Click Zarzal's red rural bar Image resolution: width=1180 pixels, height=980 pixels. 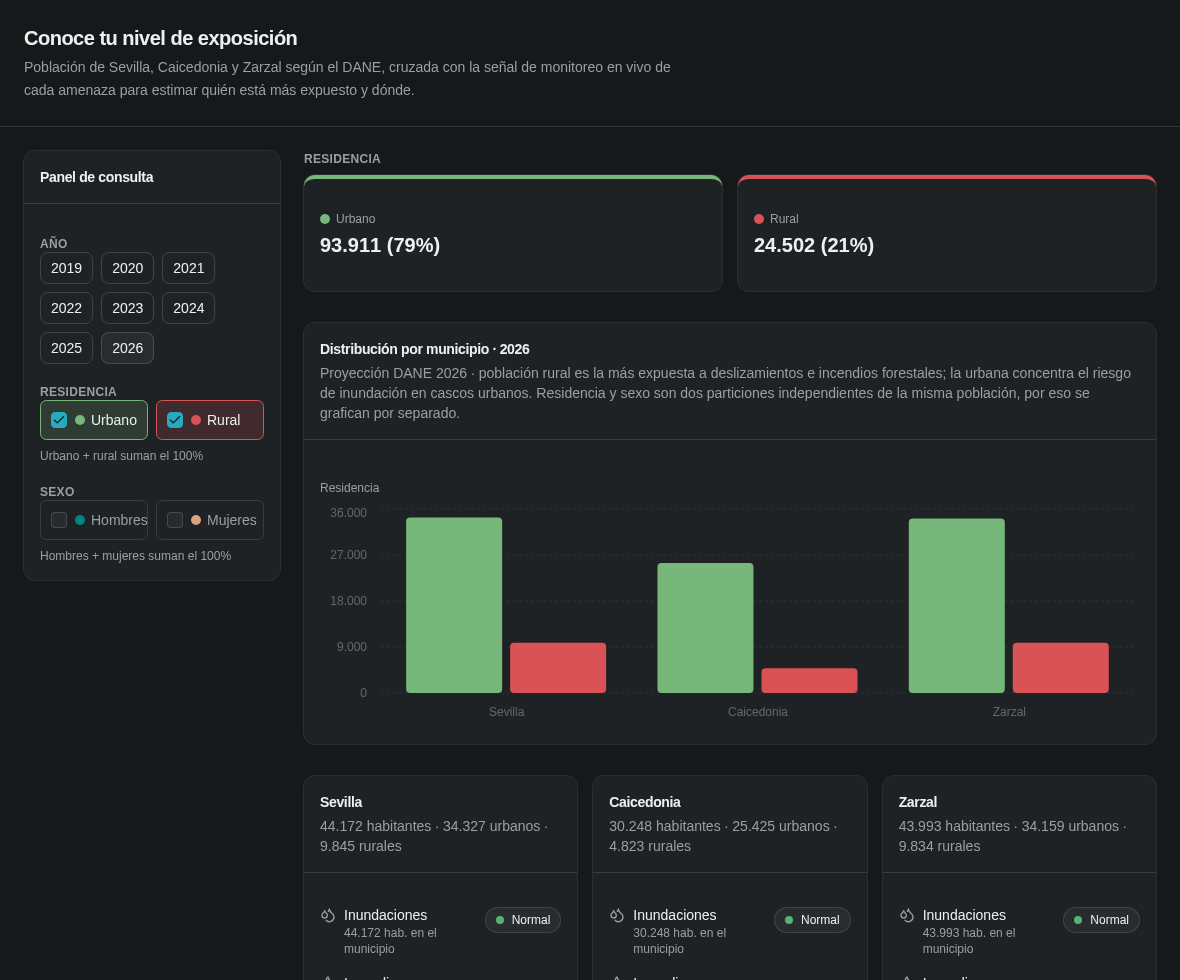pyautogui.click(x=1060, y=668)
